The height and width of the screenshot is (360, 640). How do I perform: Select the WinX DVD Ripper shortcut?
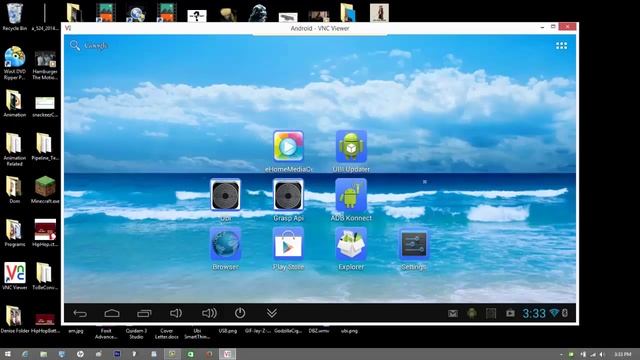point(15,63)
